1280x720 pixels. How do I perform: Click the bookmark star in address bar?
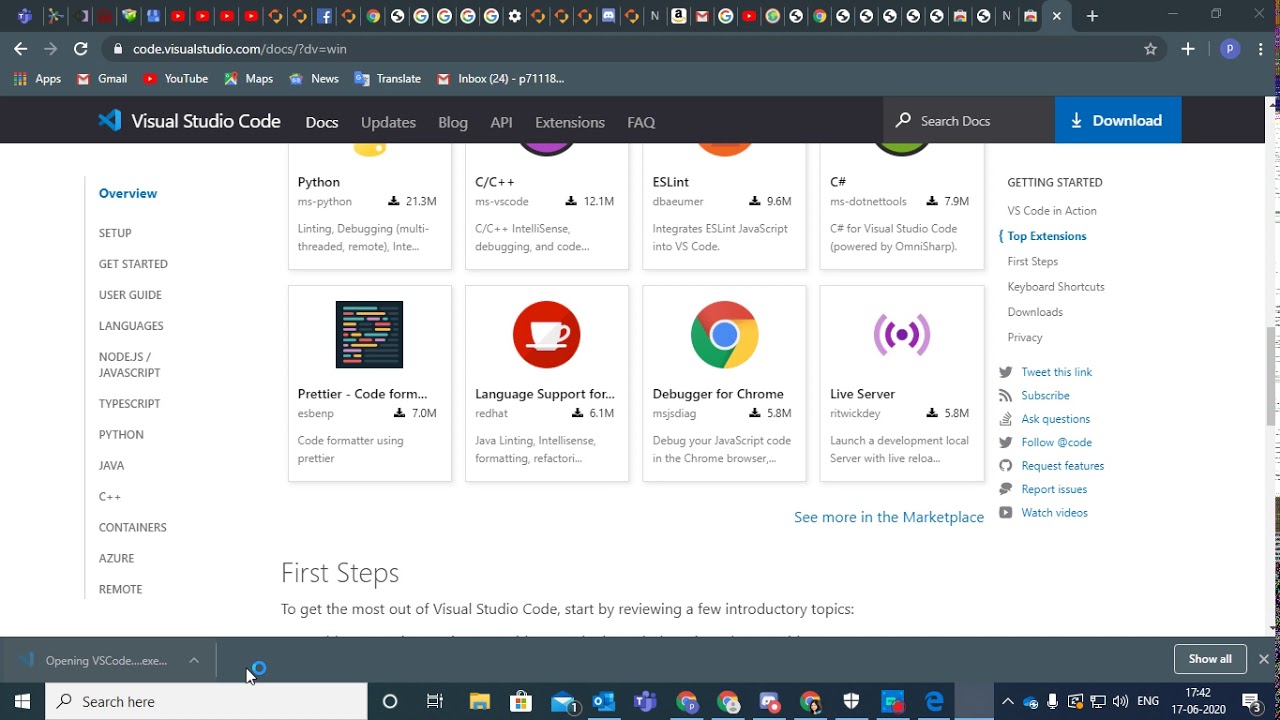(x=1150, y=49)
